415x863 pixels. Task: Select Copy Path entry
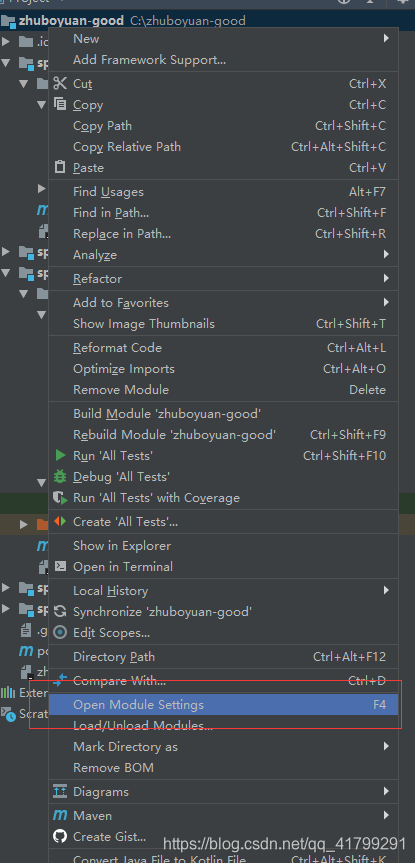223,125
